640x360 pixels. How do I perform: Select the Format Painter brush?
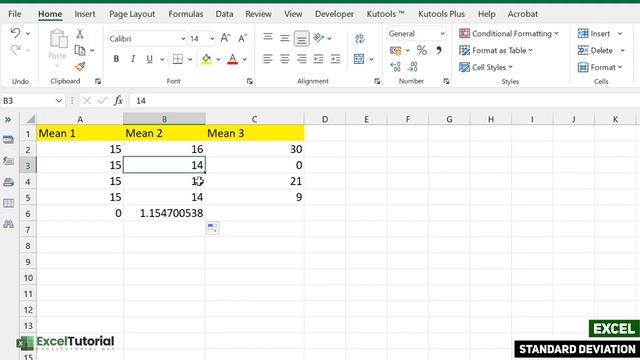pyautogui.click(x=80, y=67)
